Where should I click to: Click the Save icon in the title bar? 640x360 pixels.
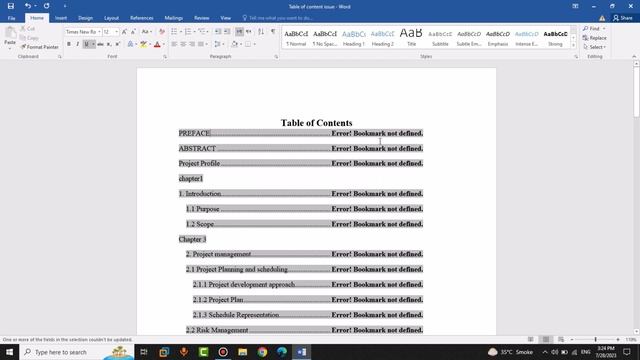[x=11, y=6]
